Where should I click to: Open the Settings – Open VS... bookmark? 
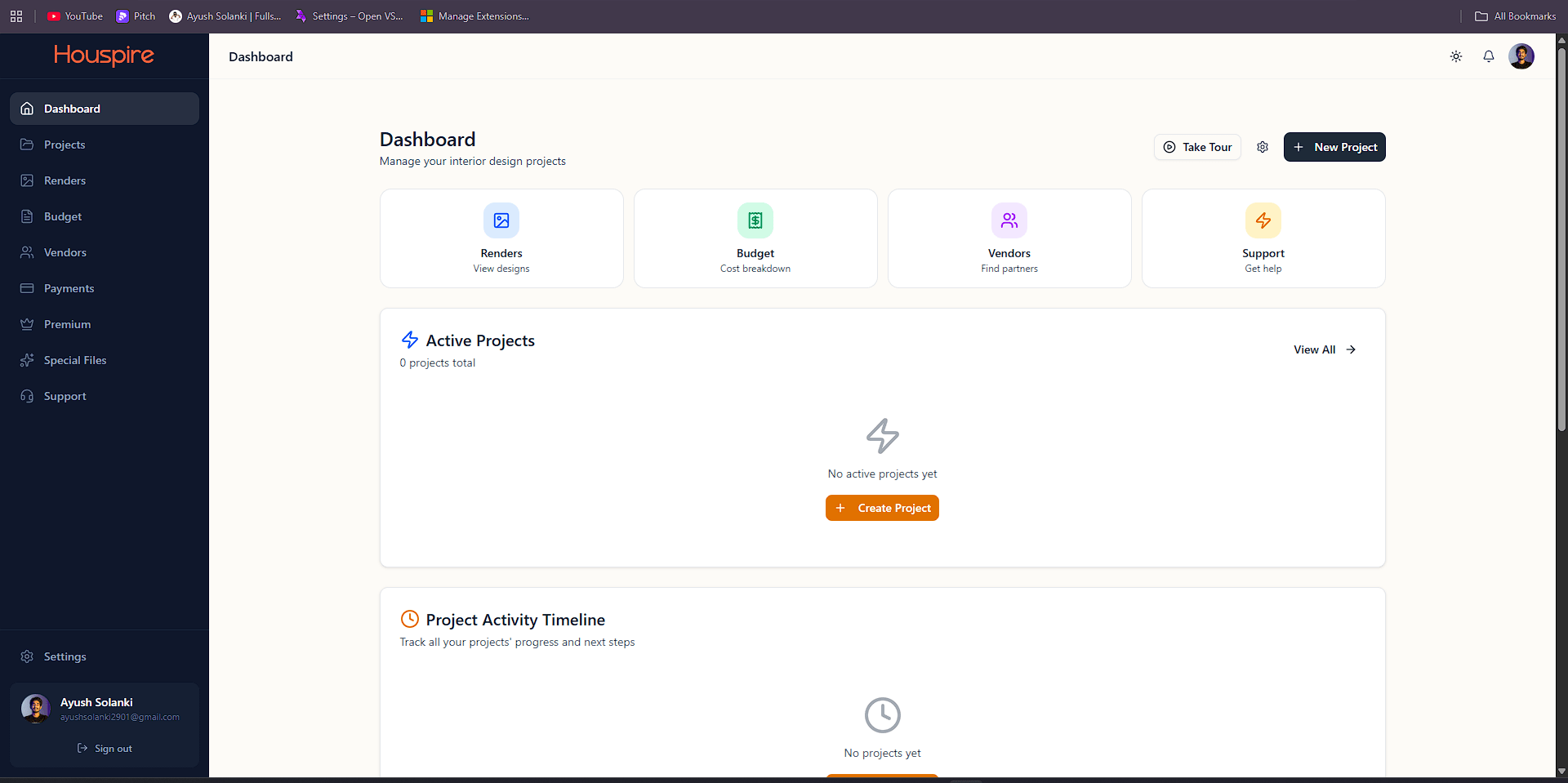pyautogui.click(x=350, y=16)
